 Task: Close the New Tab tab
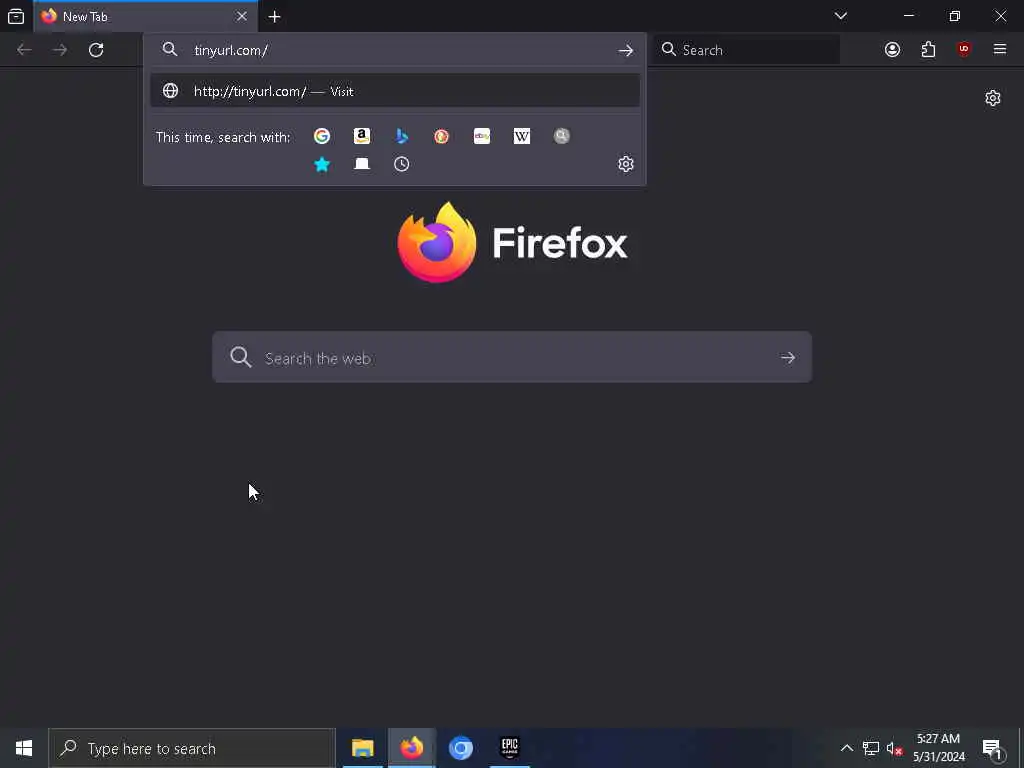click(242, 16)
